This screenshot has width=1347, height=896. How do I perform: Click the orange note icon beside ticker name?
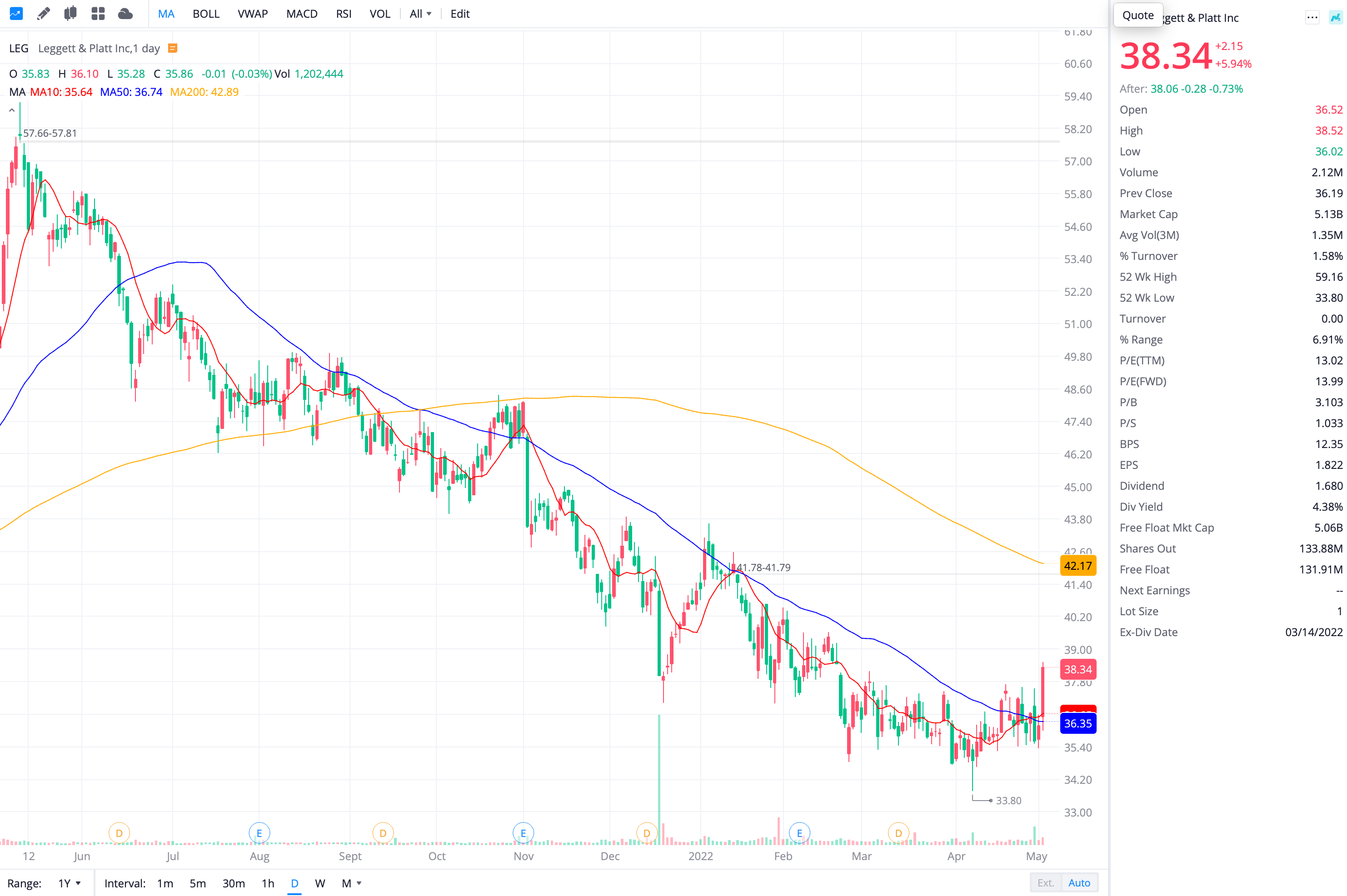click(173, 49)
